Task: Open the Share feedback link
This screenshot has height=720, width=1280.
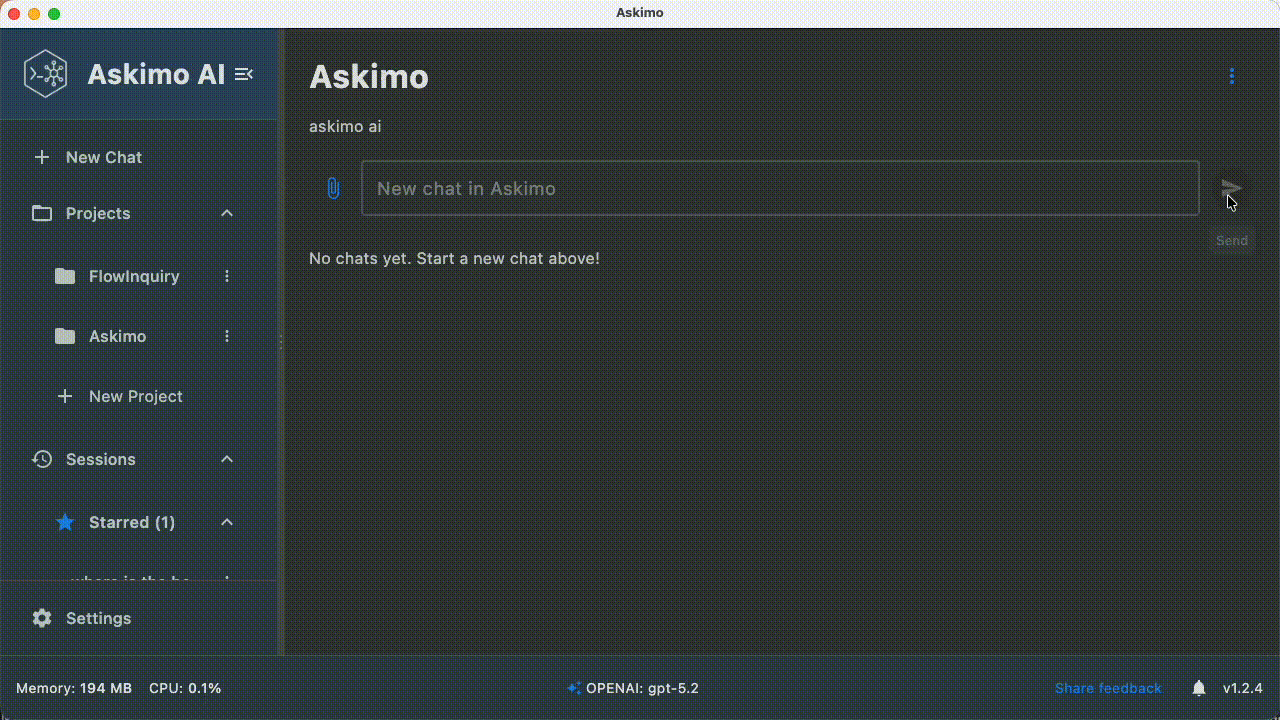Action: 1108,688
